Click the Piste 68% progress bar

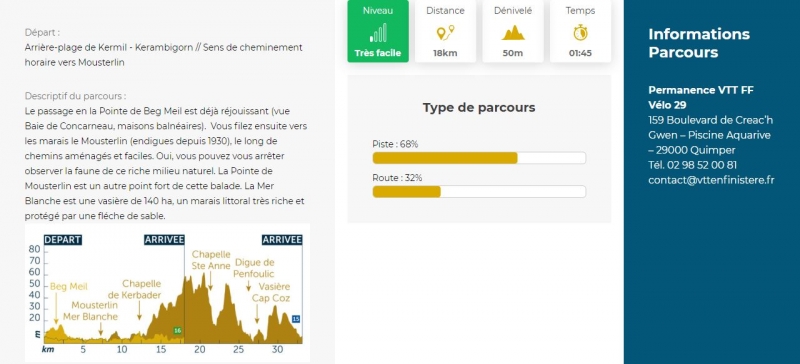[x=479, y=158]
